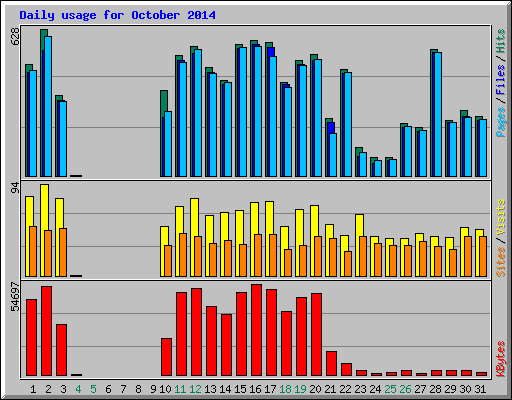Click the cyan "Pages" legend label
Image resolution: width=512 pixels, height=400 pixels.
(501, 122)
